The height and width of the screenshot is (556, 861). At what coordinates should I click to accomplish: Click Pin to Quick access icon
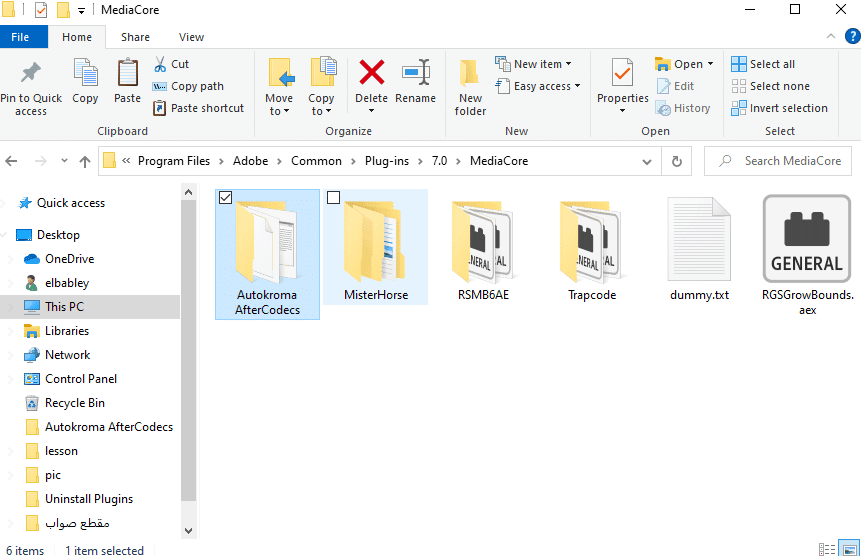point(31,72)
